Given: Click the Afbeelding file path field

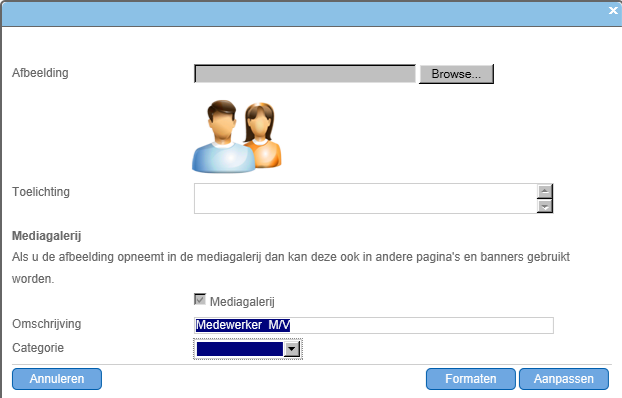Looking at the screenshot, I should 305,74.
